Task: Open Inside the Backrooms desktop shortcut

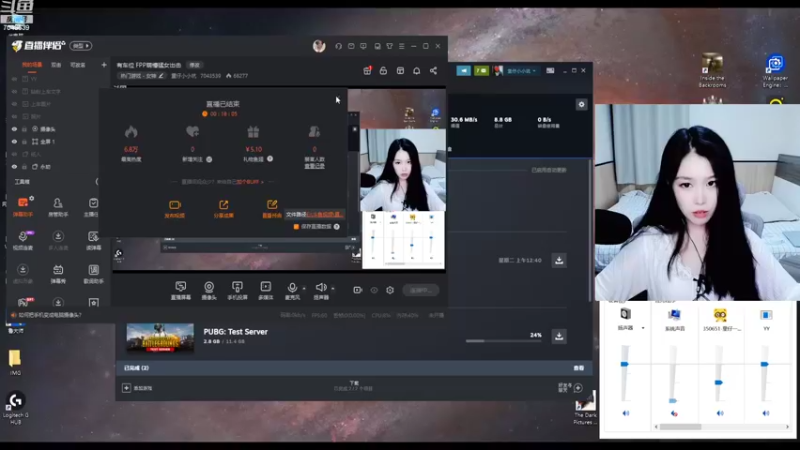Action: [712, 70]
